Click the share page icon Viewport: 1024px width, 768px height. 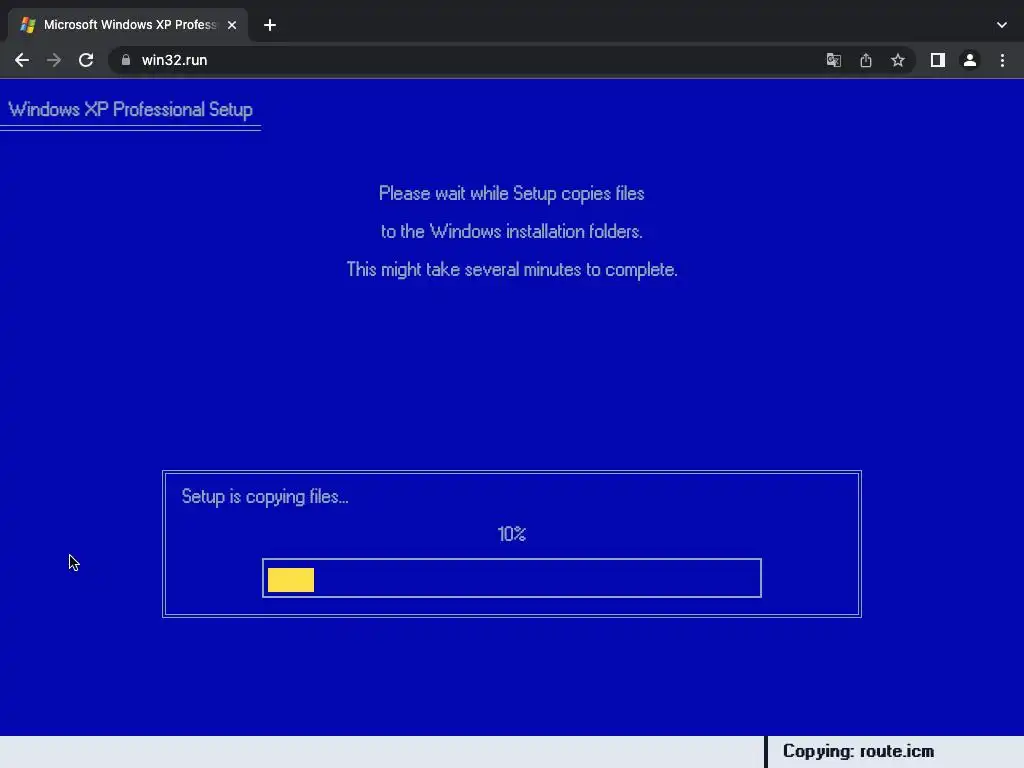click(x=866, y=60)
